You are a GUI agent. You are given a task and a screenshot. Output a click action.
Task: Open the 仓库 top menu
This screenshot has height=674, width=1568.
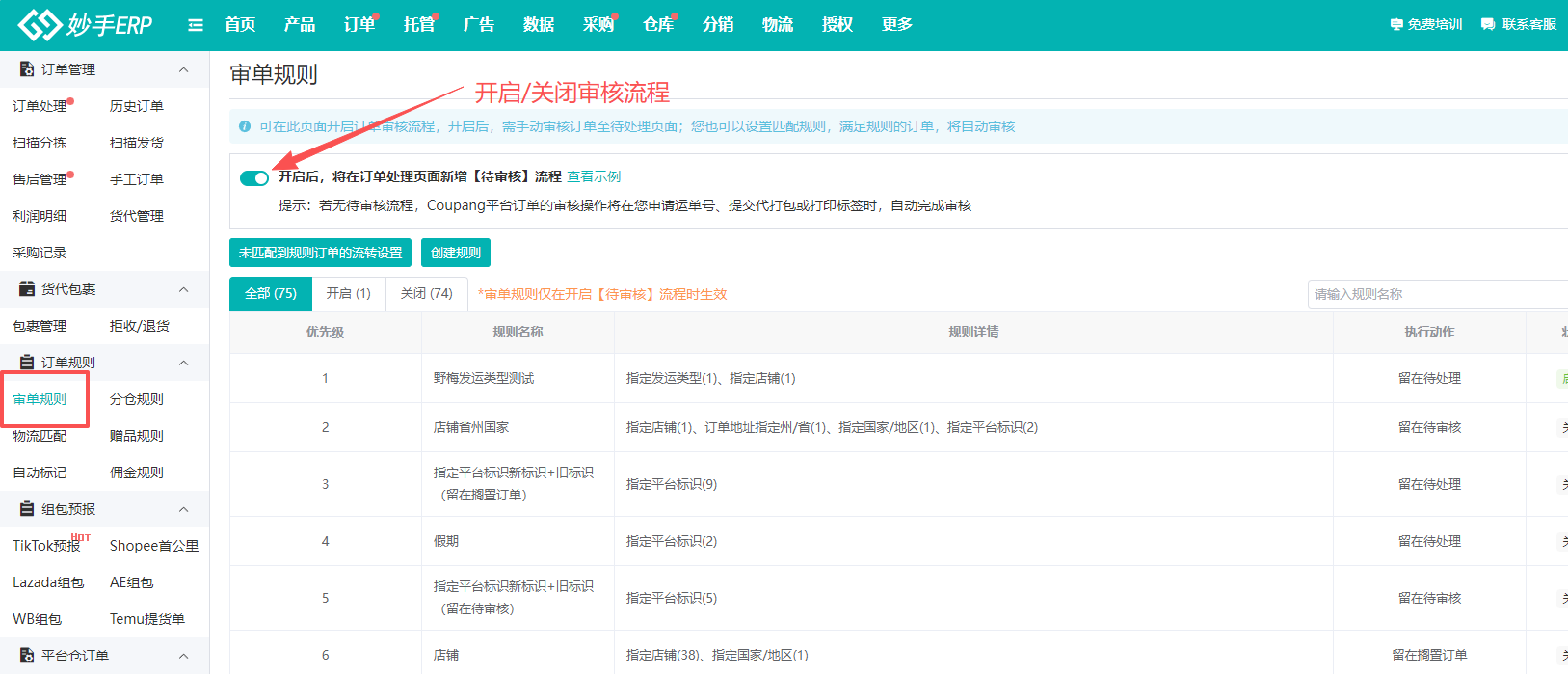(x=658, y=25)
